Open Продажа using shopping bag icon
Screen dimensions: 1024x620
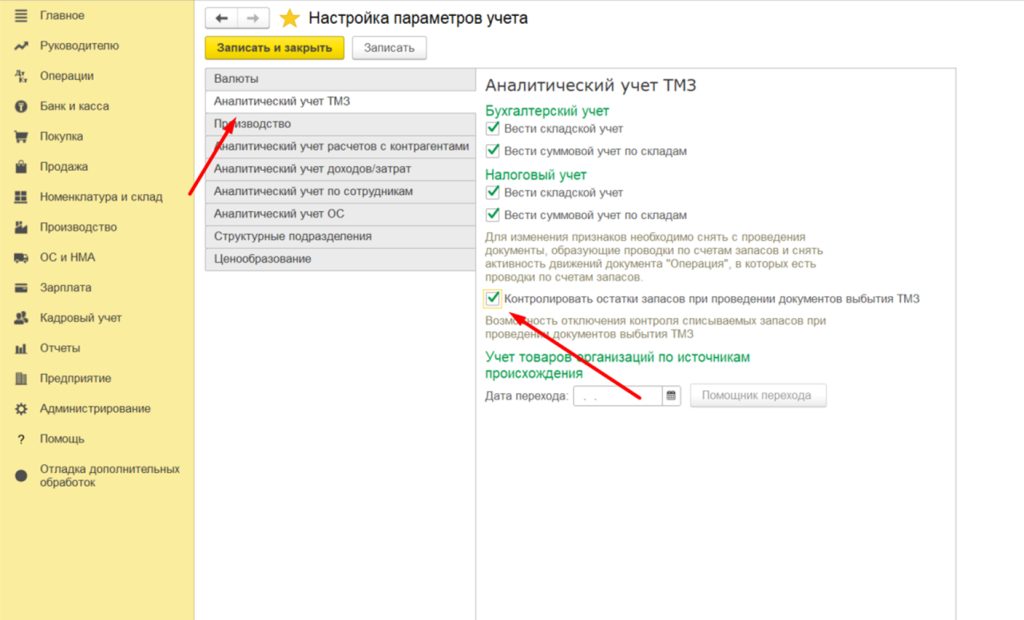[21, 167]
